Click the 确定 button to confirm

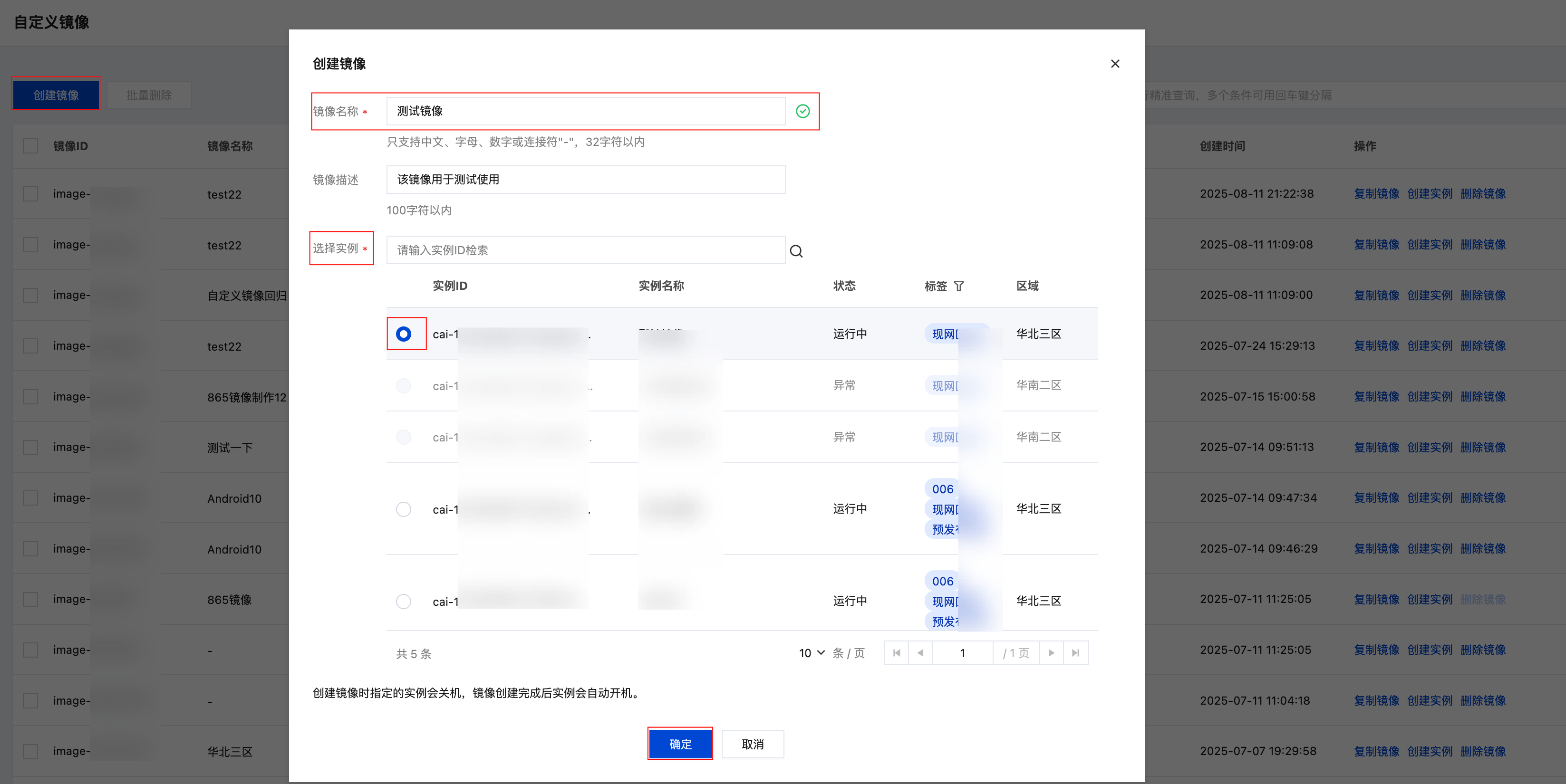pos(680,744)
